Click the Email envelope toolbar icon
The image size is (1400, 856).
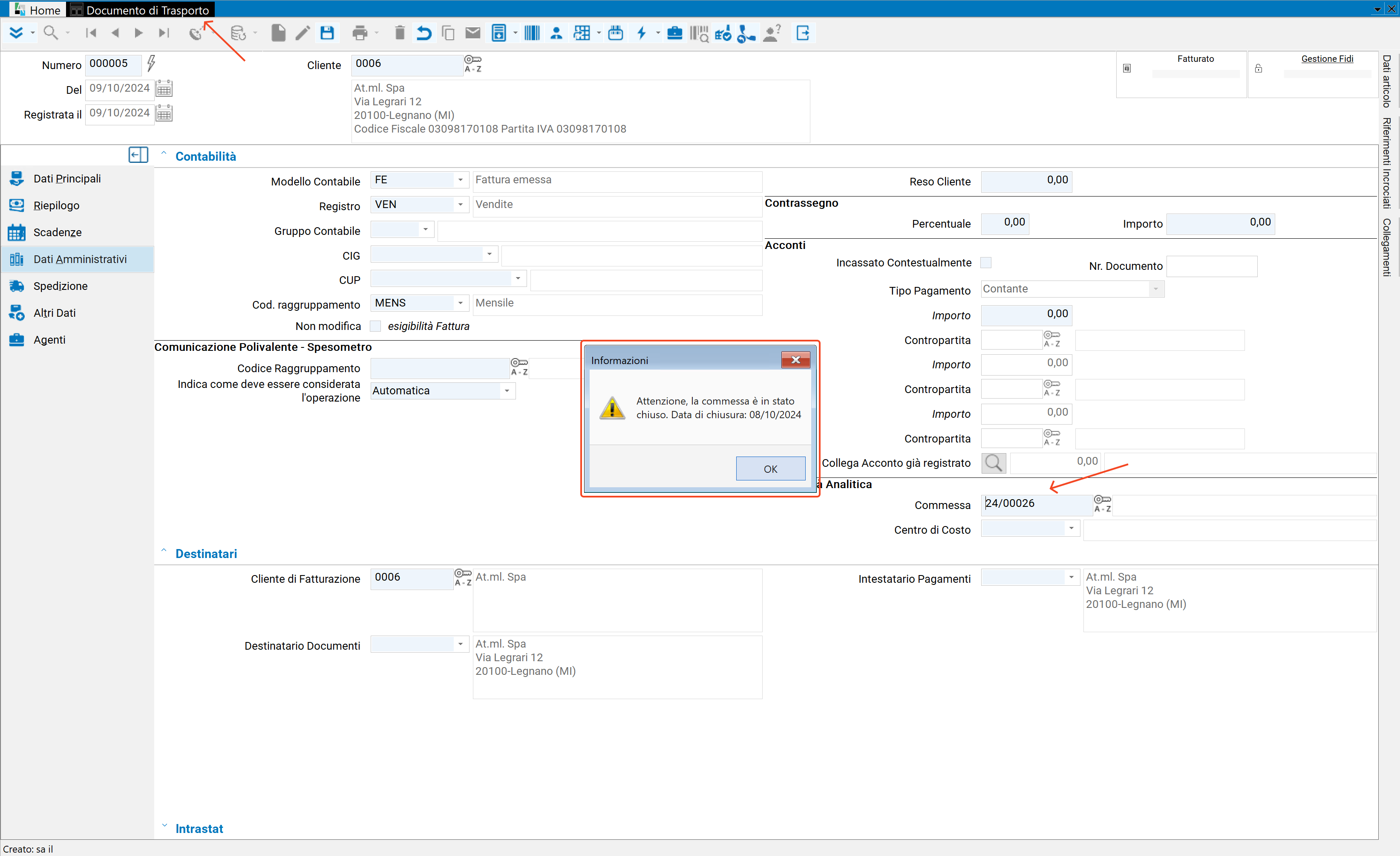[473, 33]
